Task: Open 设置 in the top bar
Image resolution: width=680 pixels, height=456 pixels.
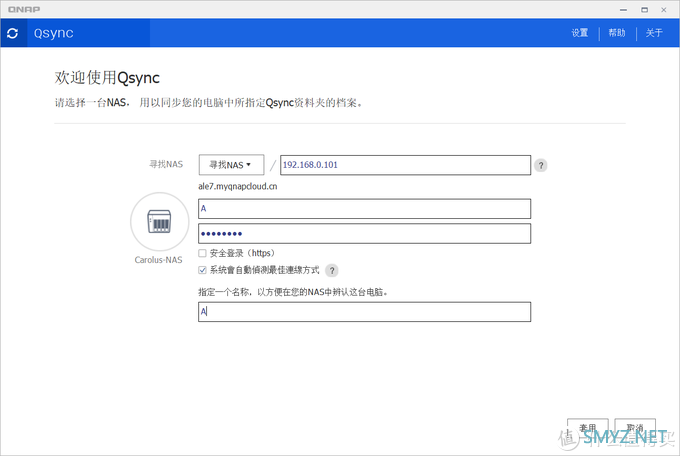Action: point(580,33)
